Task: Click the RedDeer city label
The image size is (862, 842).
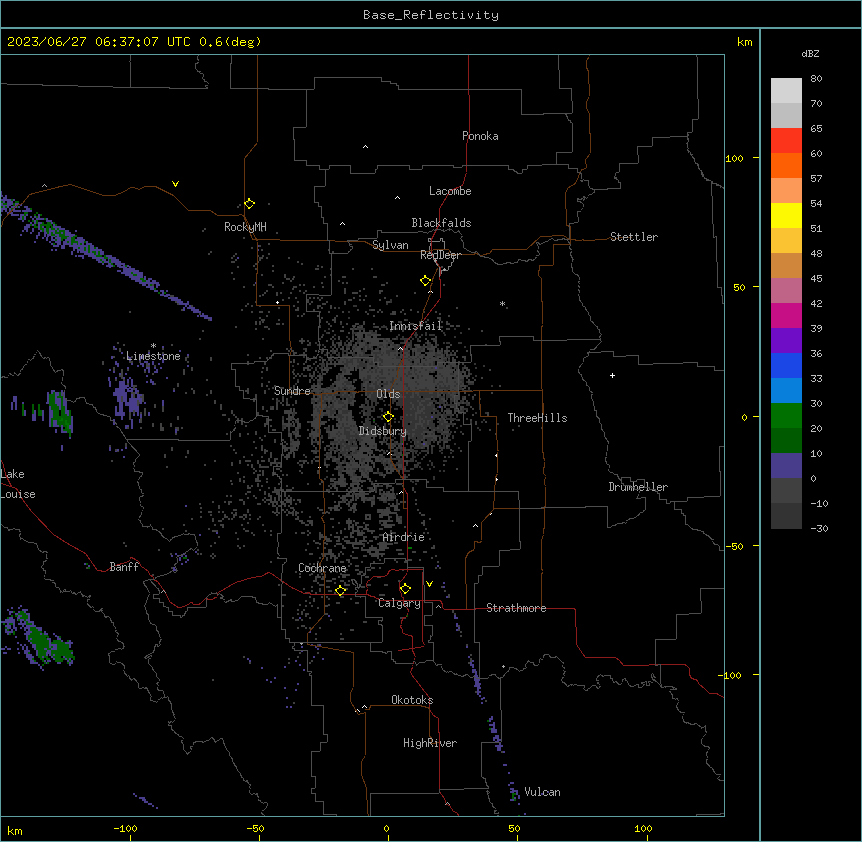Action: pyautogui.click(x=440, y=255)
